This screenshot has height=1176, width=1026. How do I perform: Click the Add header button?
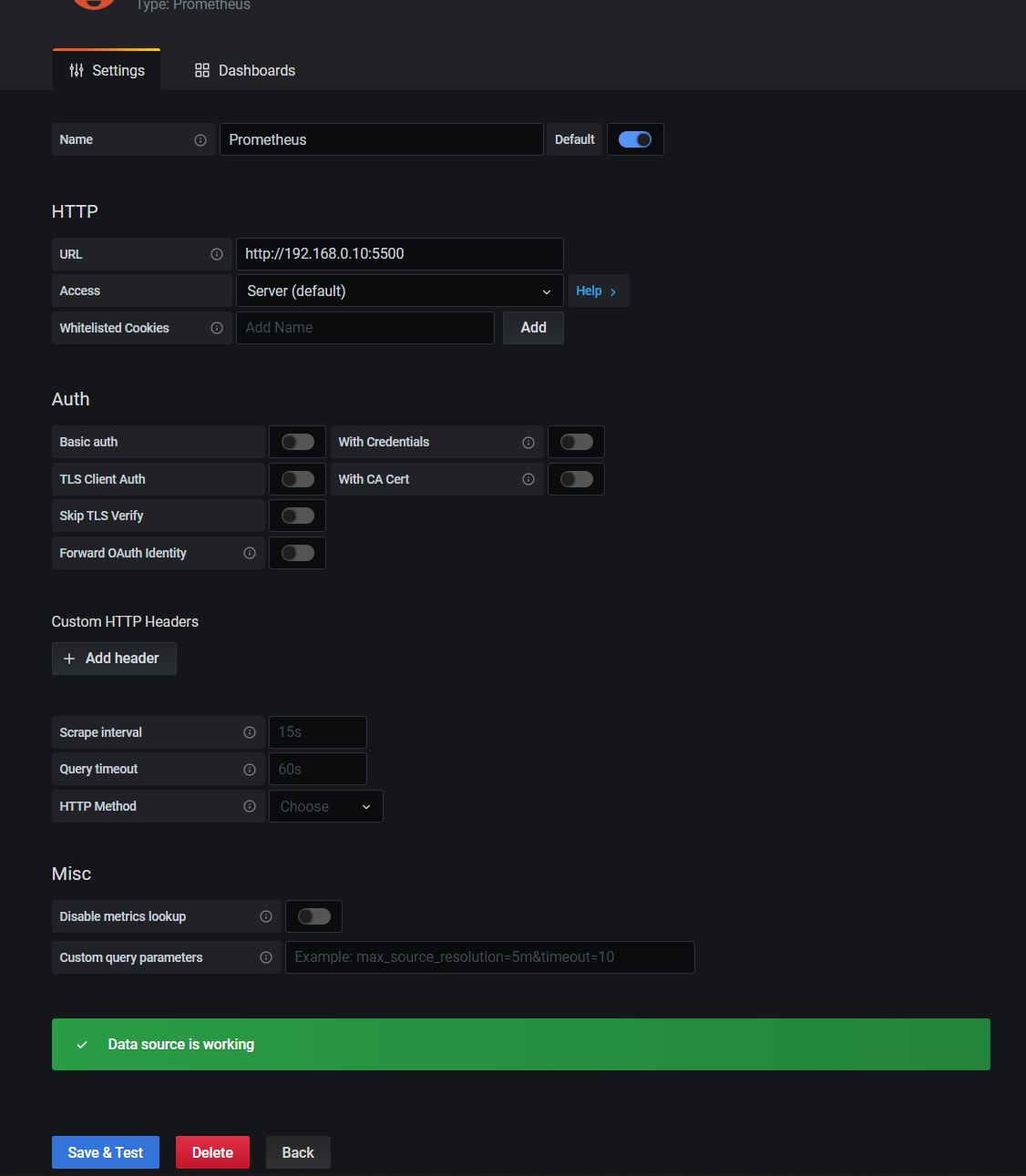[x=114, y=659]
